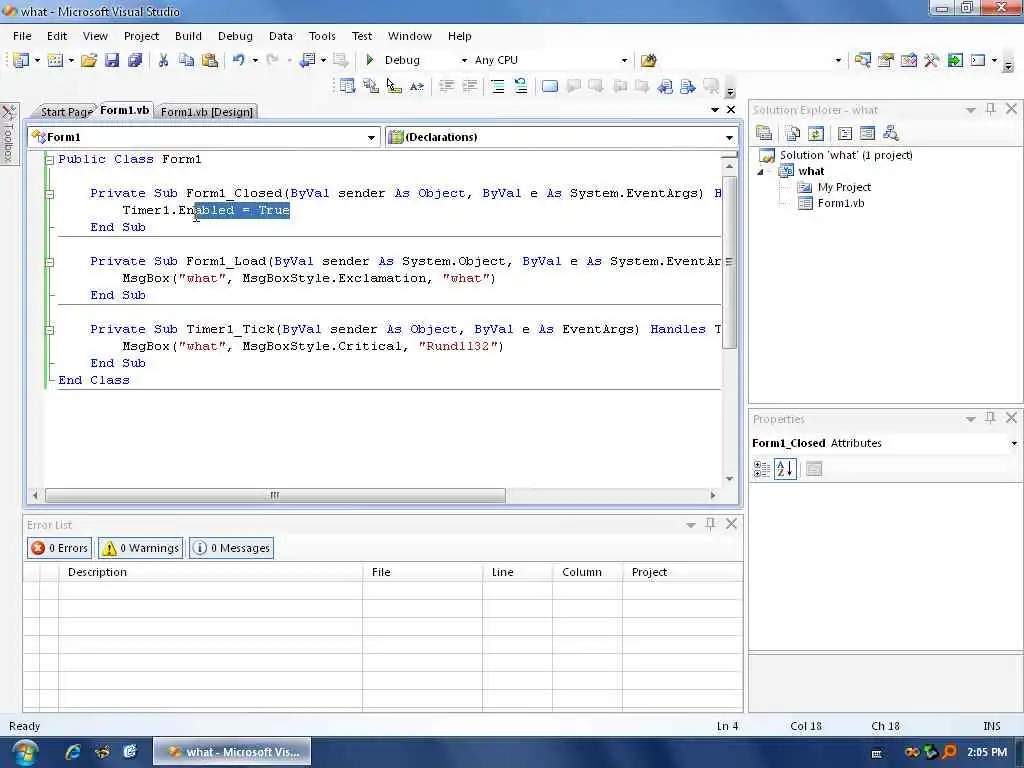Screen dimensions: 1024x768
Task: Open the File menu
Action: [22, 36]
